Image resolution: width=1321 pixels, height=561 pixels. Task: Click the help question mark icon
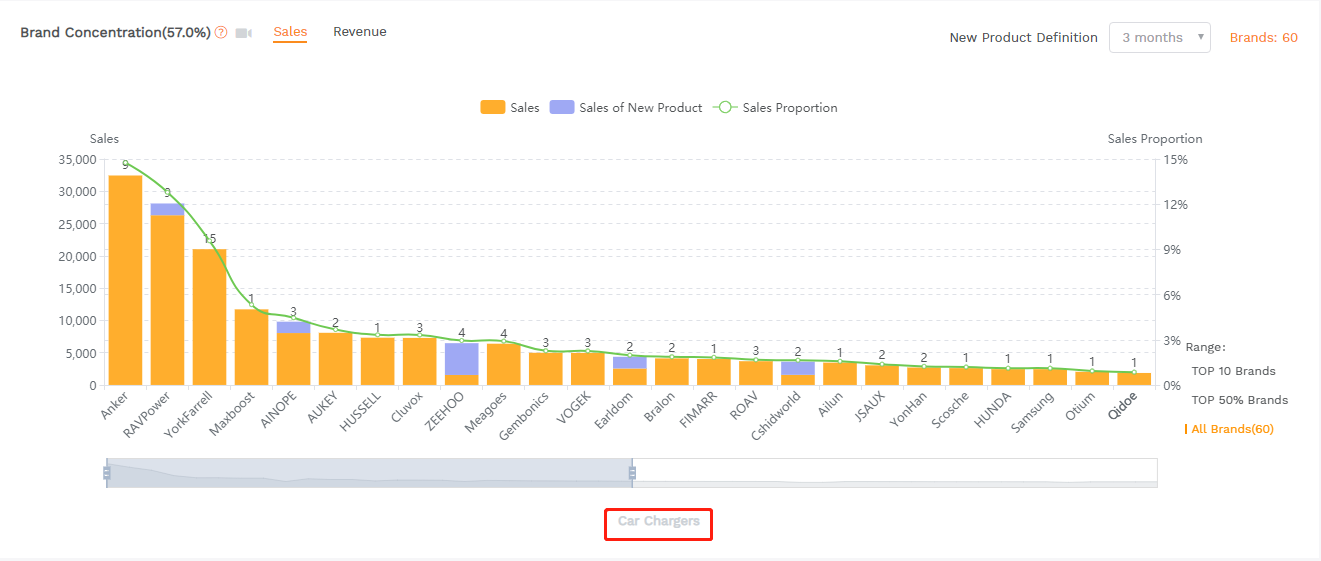click(x=221, y=33)
